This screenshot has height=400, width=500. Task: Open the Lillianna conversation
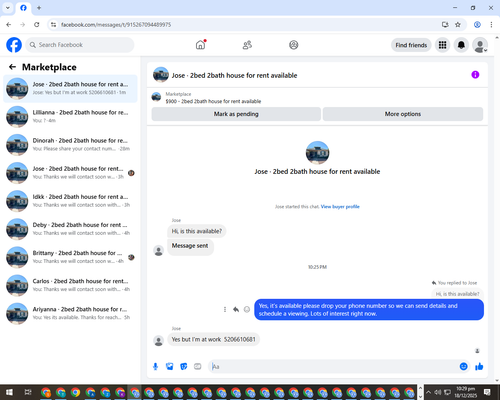click(x=70, y=117)
